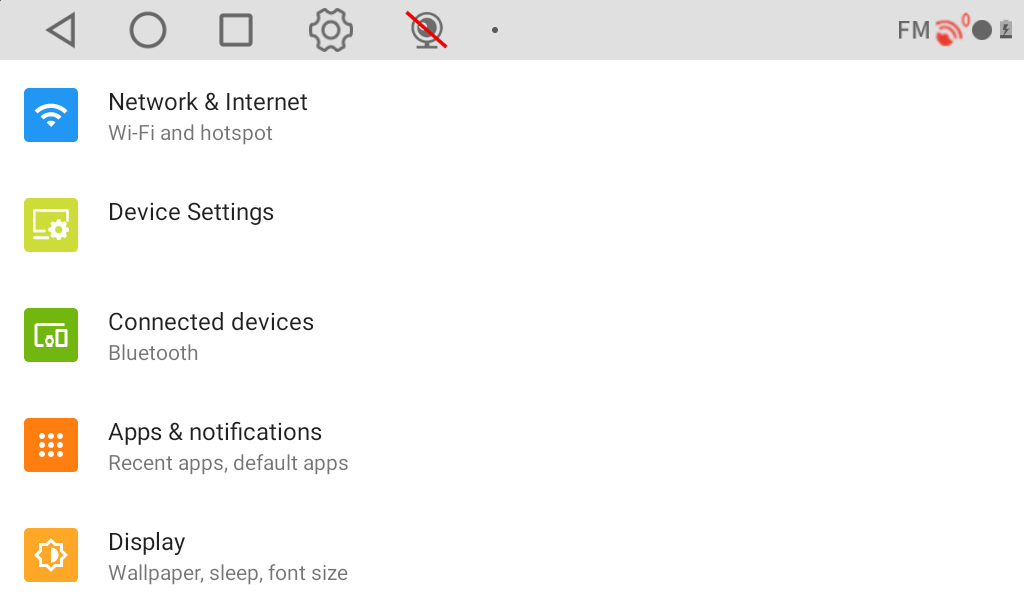The height and width of the screenshot is (600, 1024).
Task: Click the Display brightness icon
Action: (x=51, y=555)
